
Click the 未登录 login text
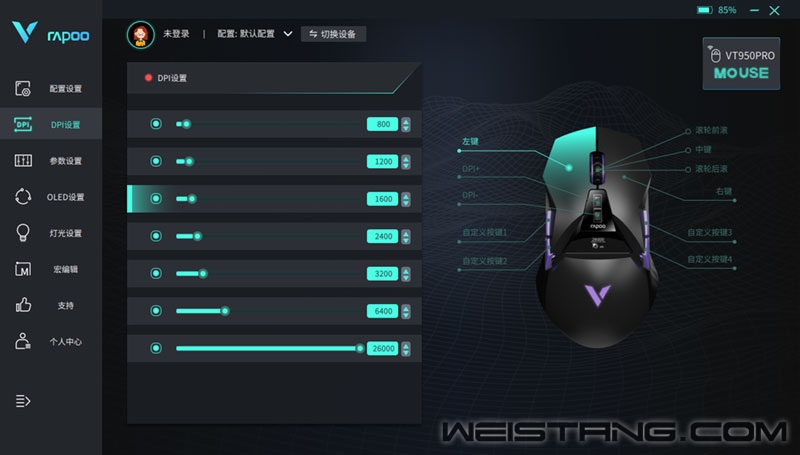click(x=176, y=34)
